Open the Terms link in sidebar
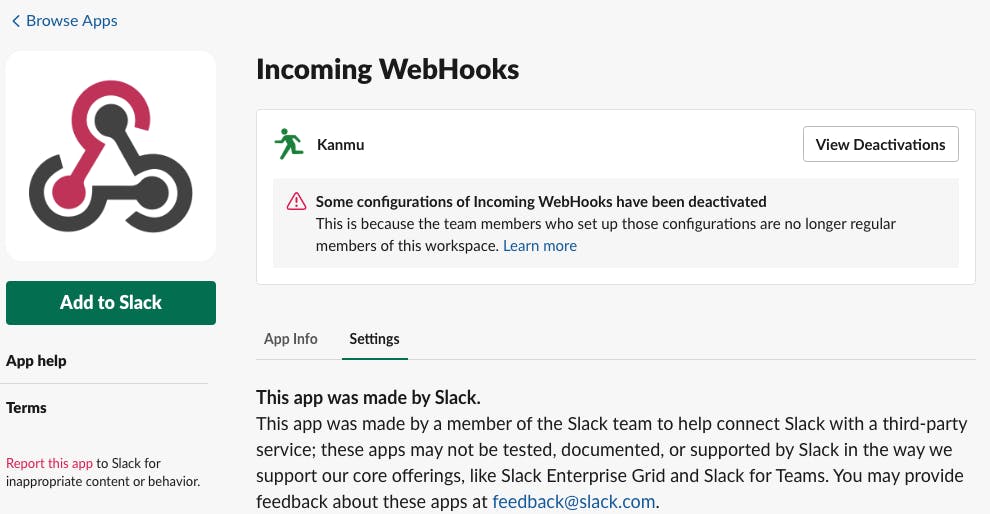 26,408
